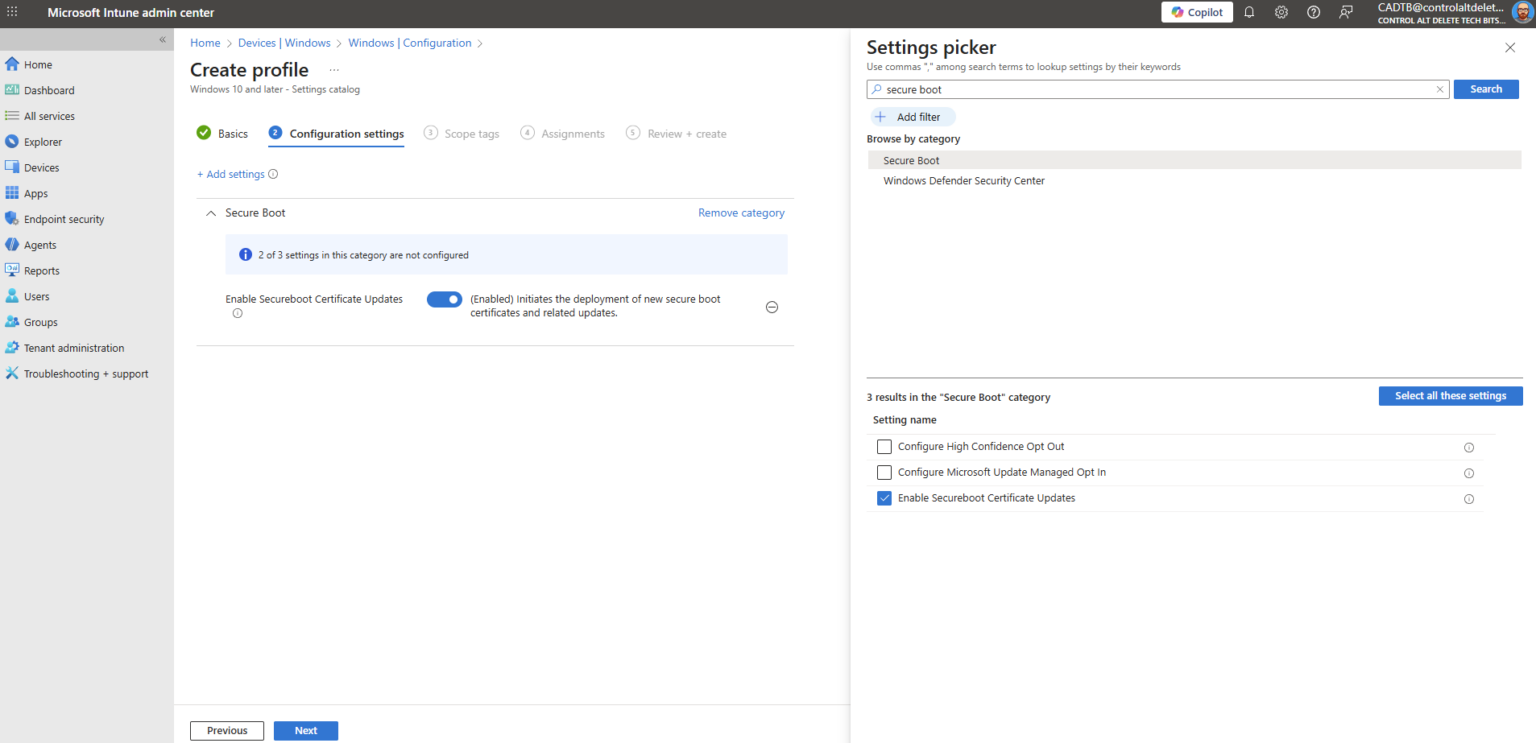Clear the secure boot search text

point(1440,89)
